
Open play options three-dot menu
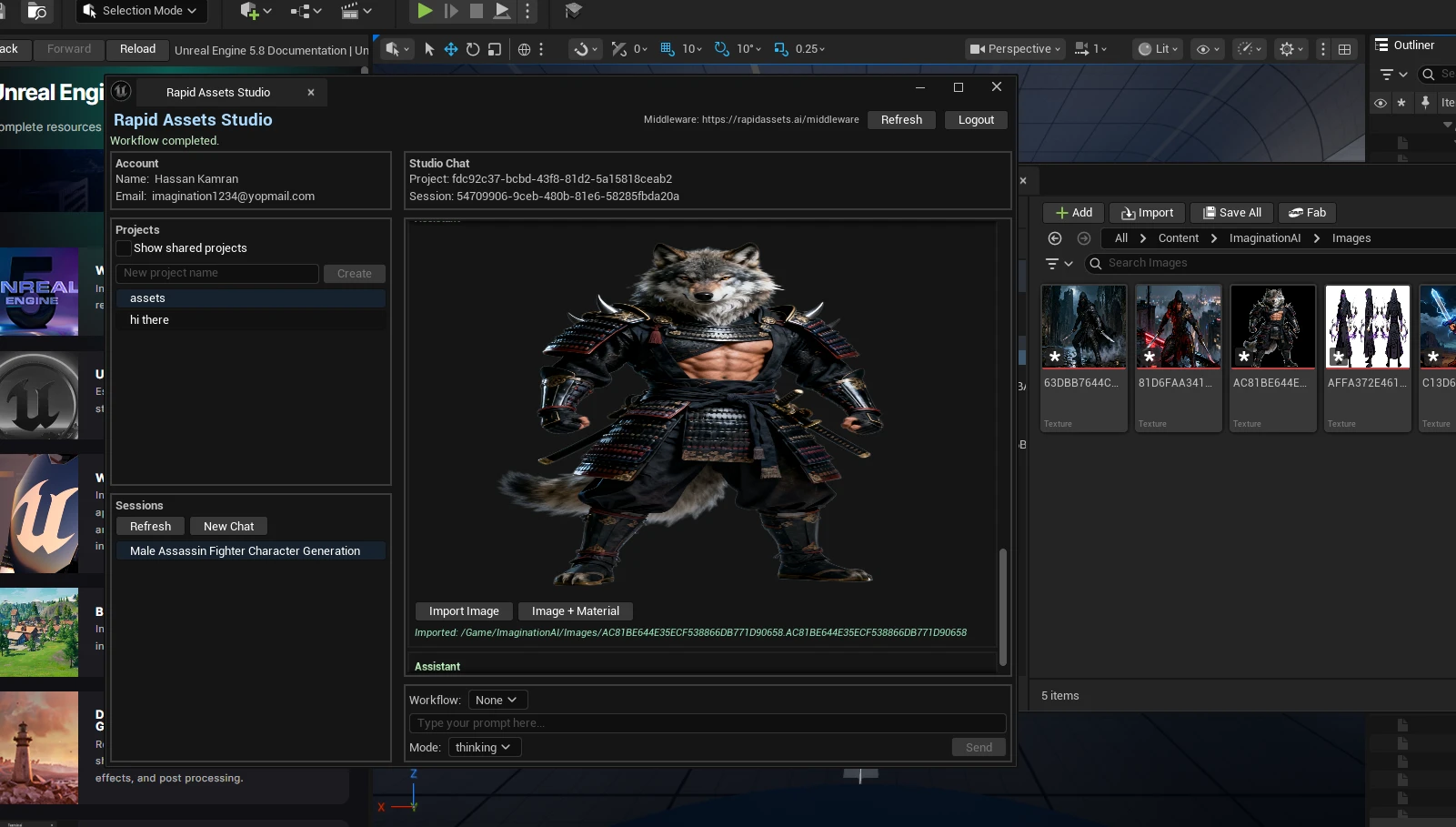(527, 11)
